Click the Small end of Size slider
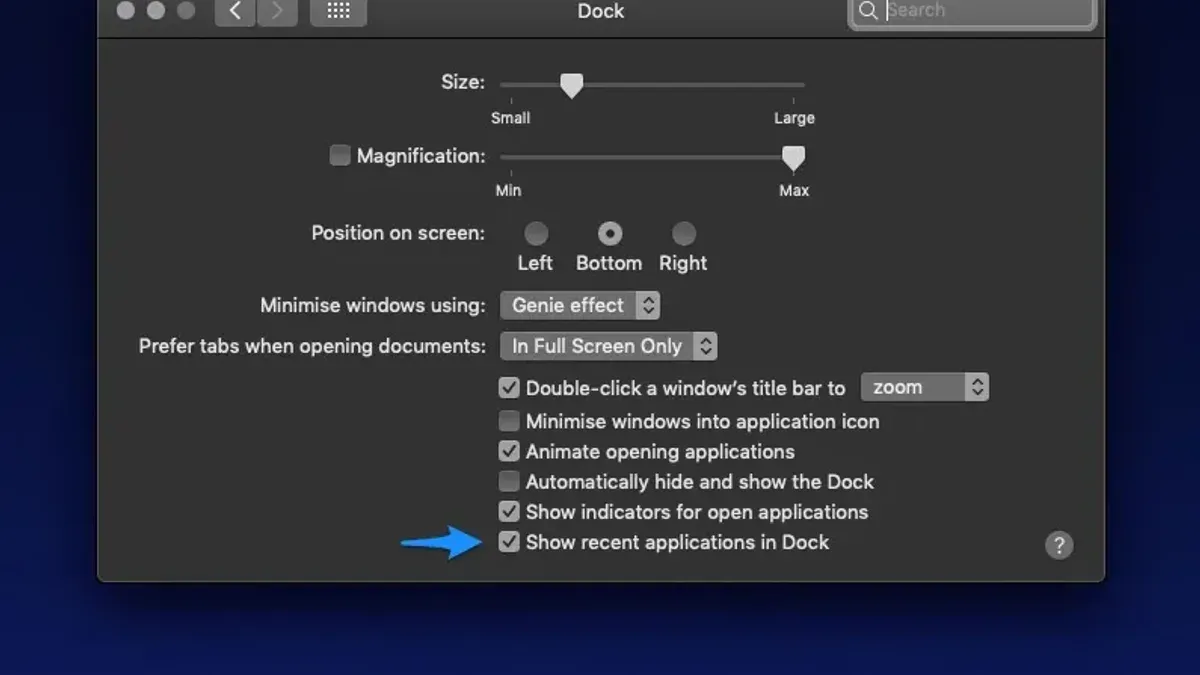This screenshot has width=1200, height=675. tap(510, 118)
